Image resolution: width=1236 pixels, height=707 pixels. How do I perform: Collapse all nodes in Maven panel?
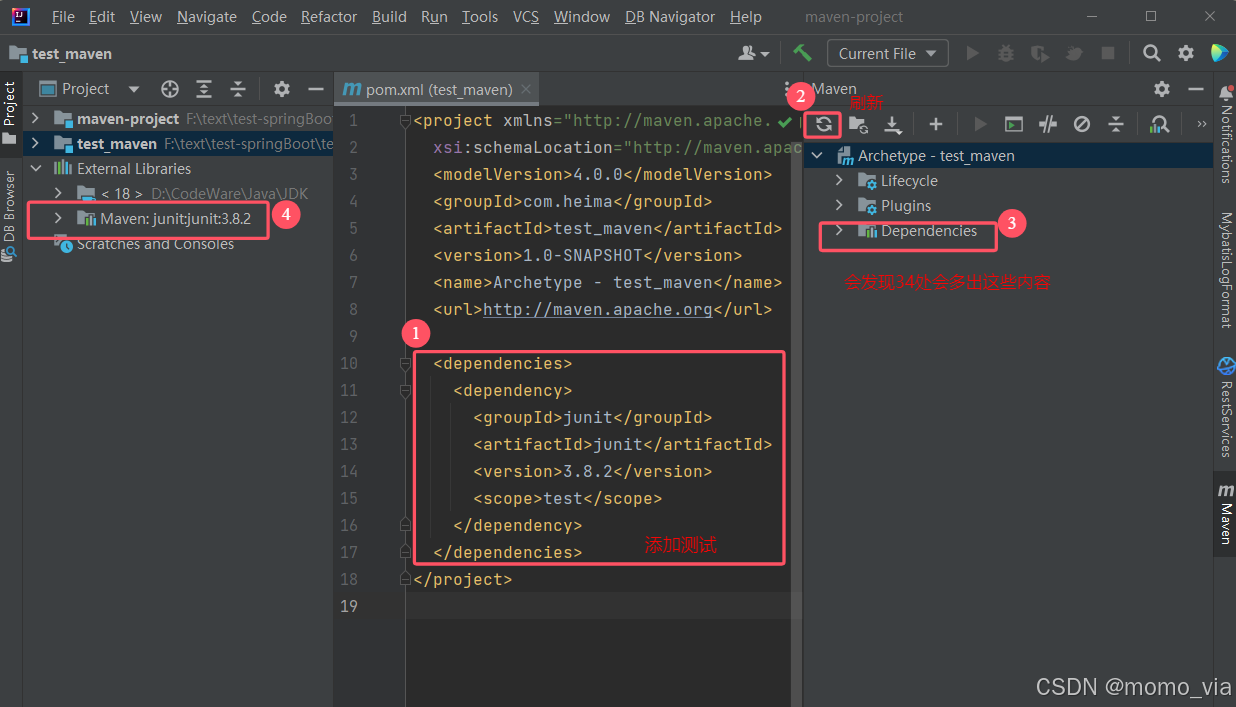coord(1116,124)
